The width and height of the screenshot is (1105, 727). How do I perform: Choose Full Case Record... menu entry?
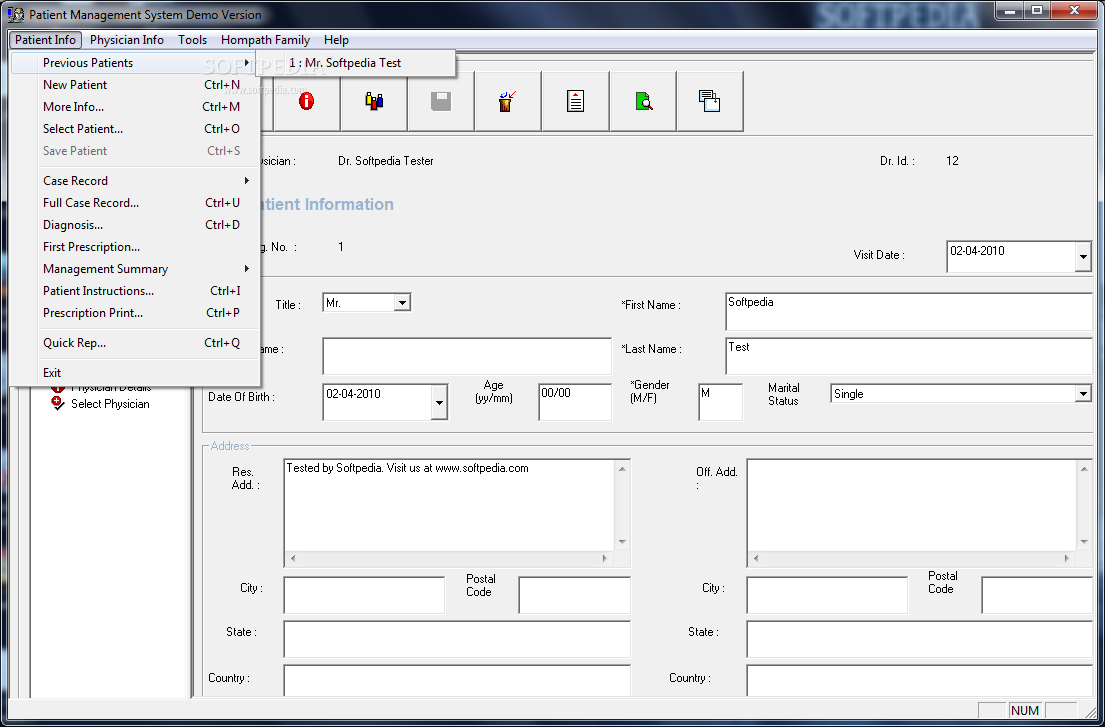click(x=135, y=203)
